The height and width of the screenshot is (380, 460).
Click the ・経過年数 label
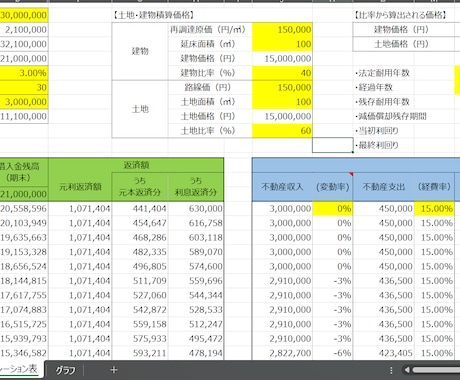coord(374,87)
